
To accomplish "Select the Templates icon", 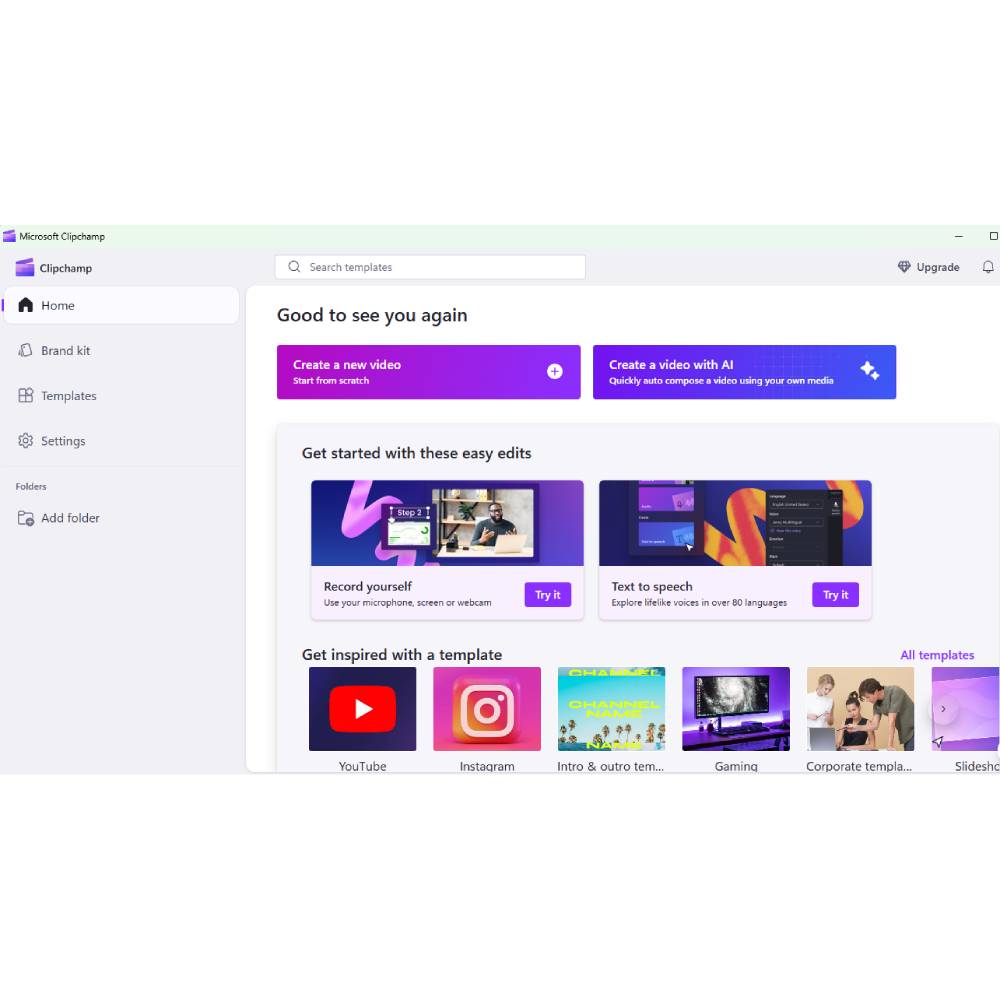I will pyautogui.click(x=25, y=395).
